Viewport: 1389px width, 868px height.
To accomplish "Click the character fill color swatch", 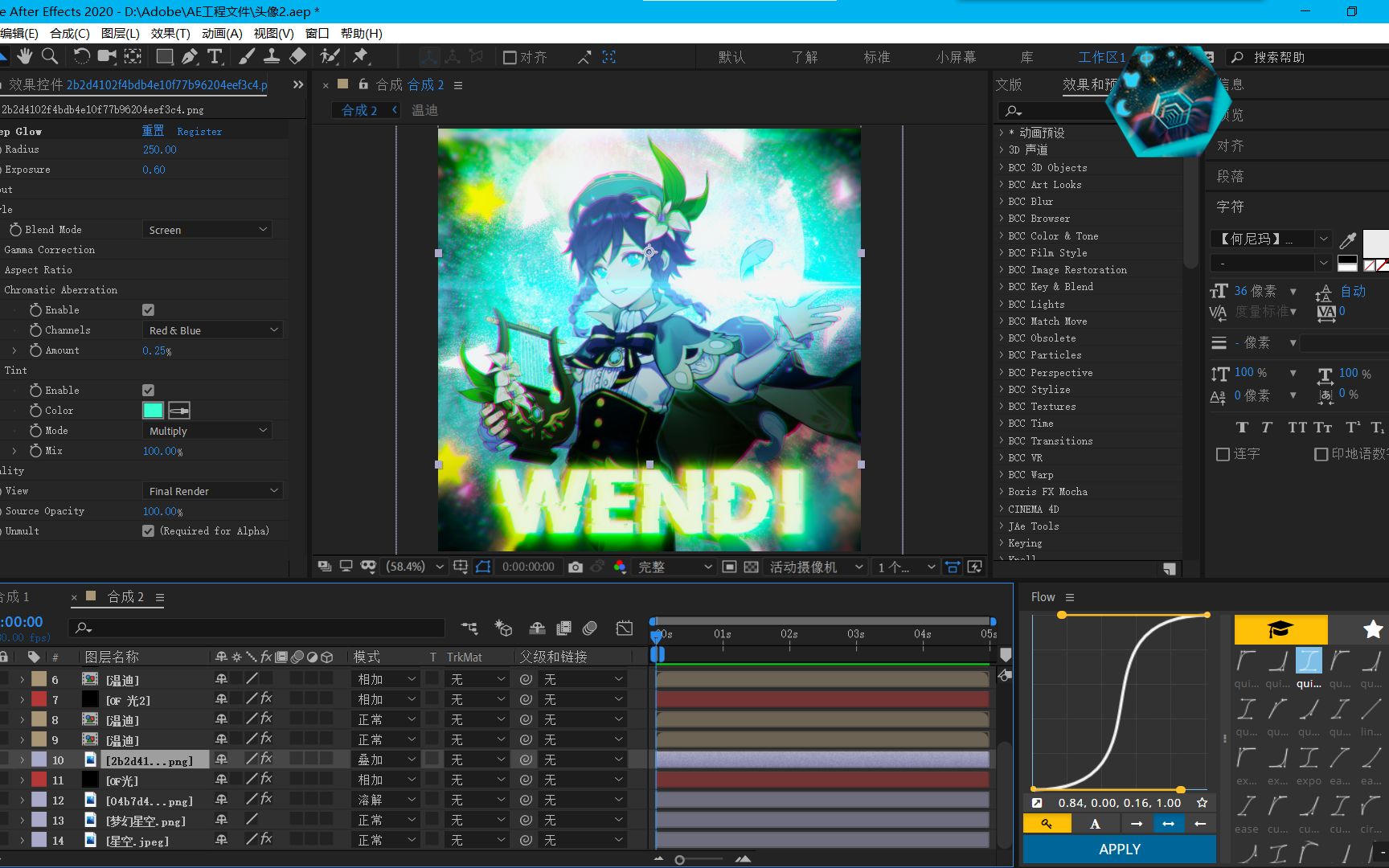I will pos(1375,242).
